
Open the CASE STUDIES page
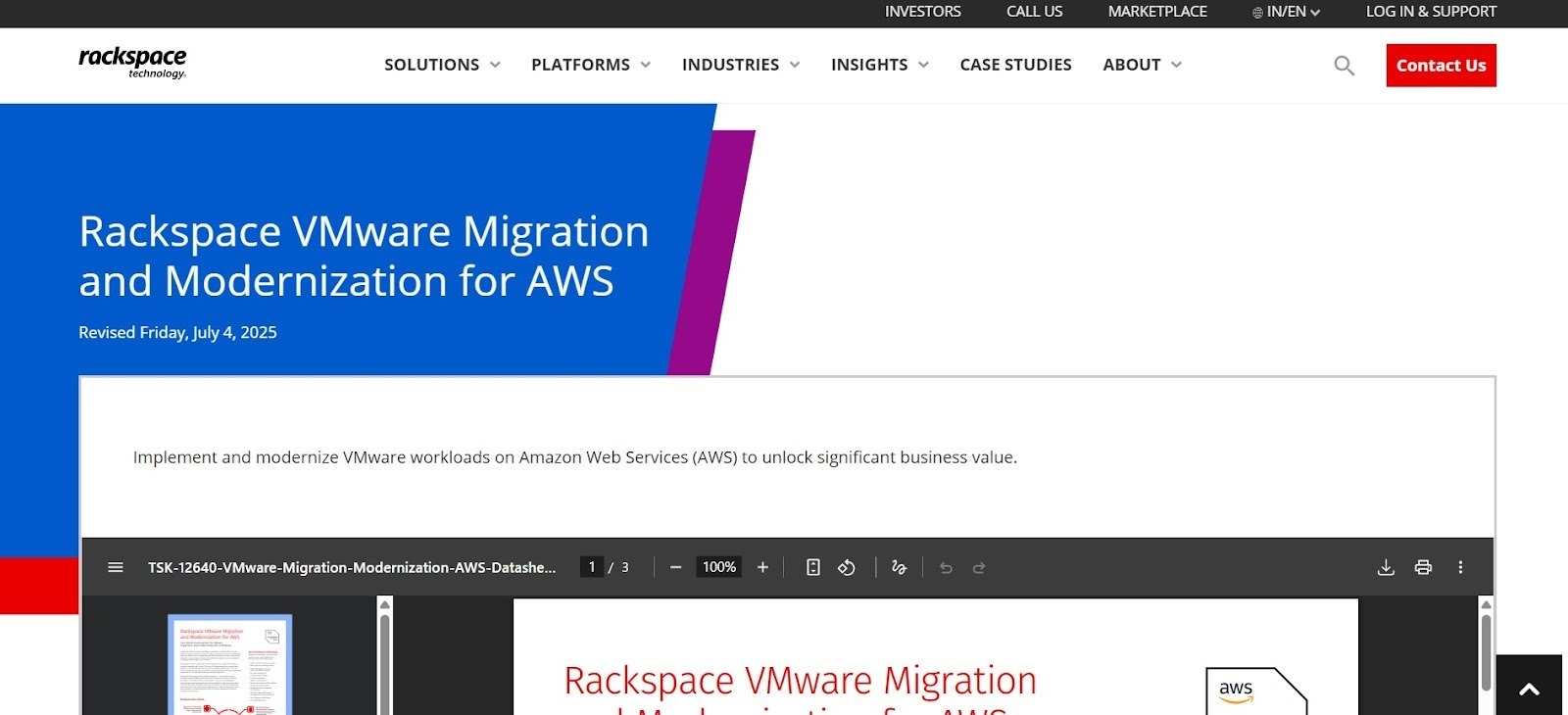(x=1015, y=65)
